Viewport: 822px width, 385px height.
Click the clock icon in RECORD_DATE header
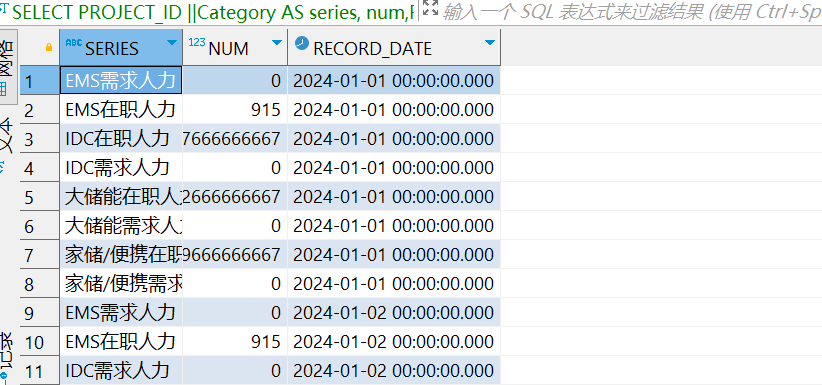[x=301, y=43]
